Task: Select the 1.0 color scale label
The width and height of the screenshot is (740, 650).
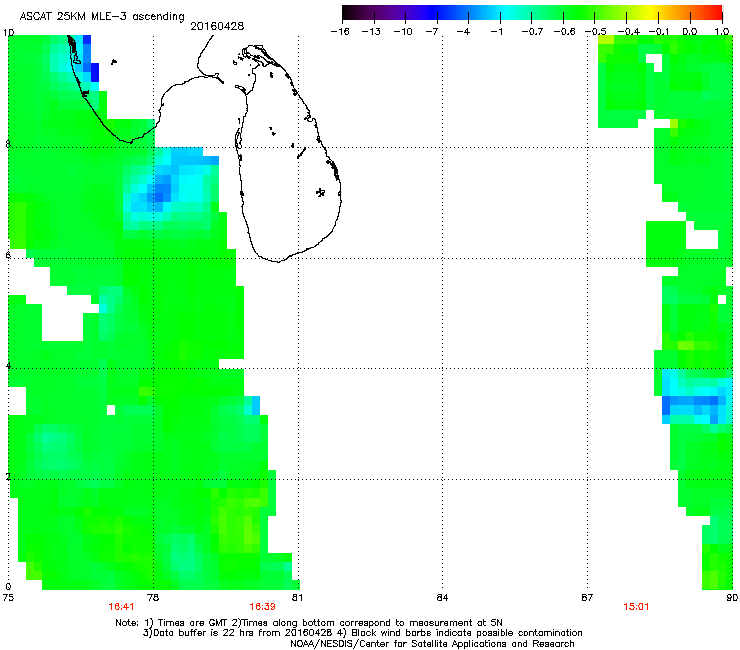Action: [722, 32]
